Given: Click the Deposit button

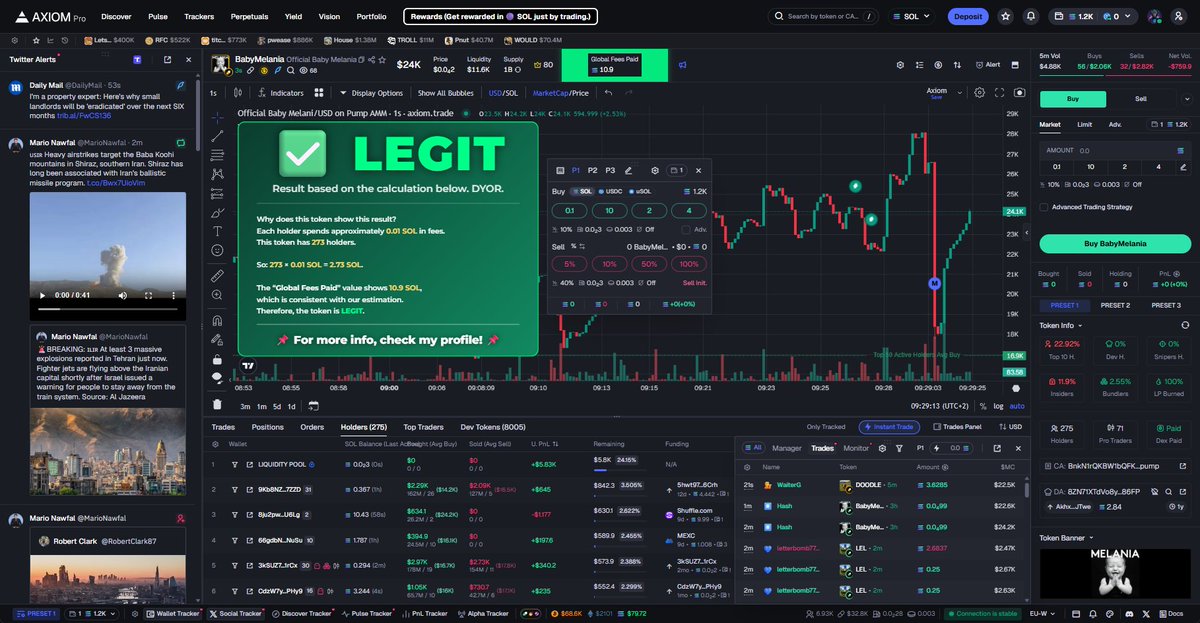Looking at the screenshot, I should 968,16.
